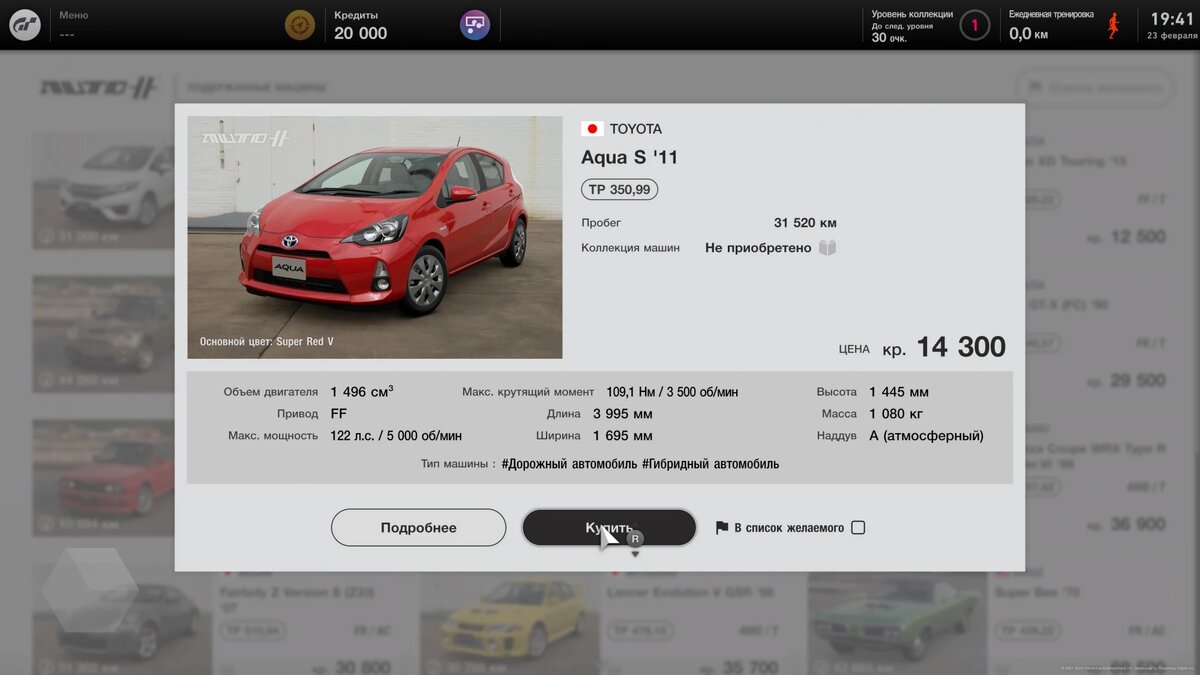This screenshot has height=675, width=1200.
Task: Click the 'Кредиты 20 000' counter
Action: coord(361,25)
